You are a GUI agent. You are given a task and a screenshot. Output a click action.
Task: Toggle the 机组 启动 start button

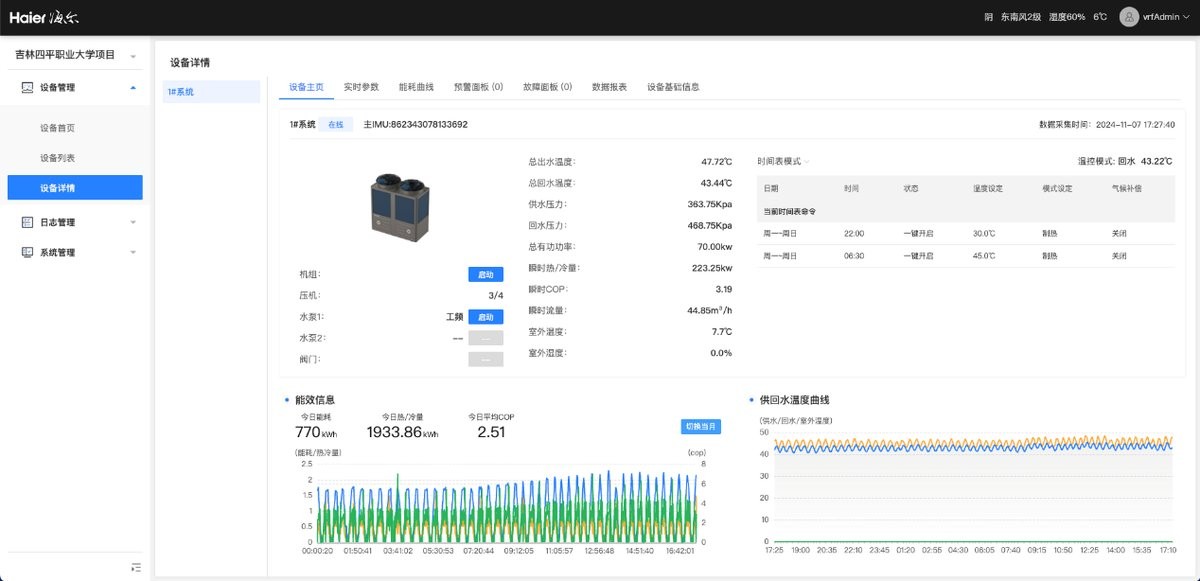coord(485,275)
